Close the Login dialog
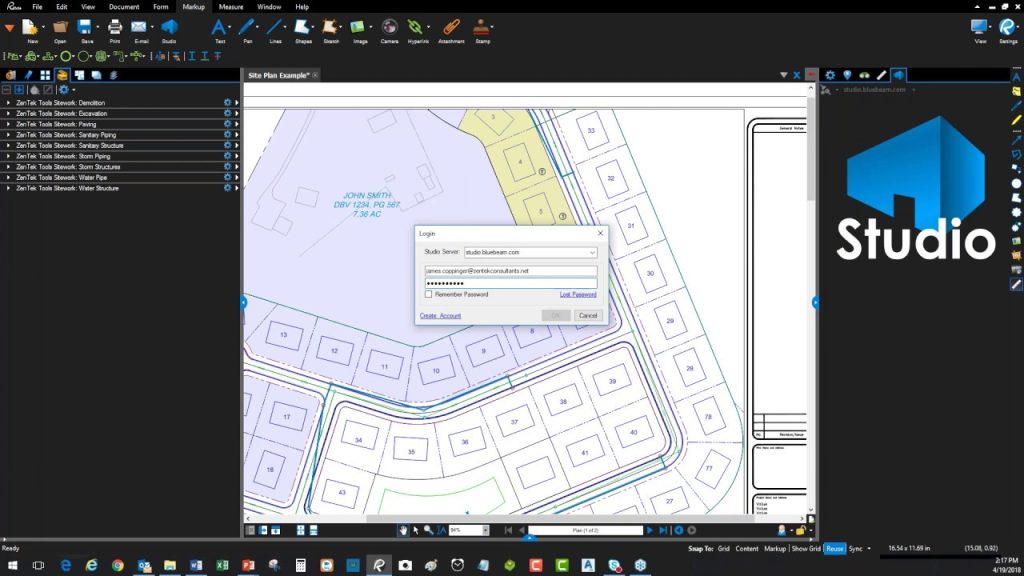This screenshot has height=576, width=1024. [x=600, y=233]
